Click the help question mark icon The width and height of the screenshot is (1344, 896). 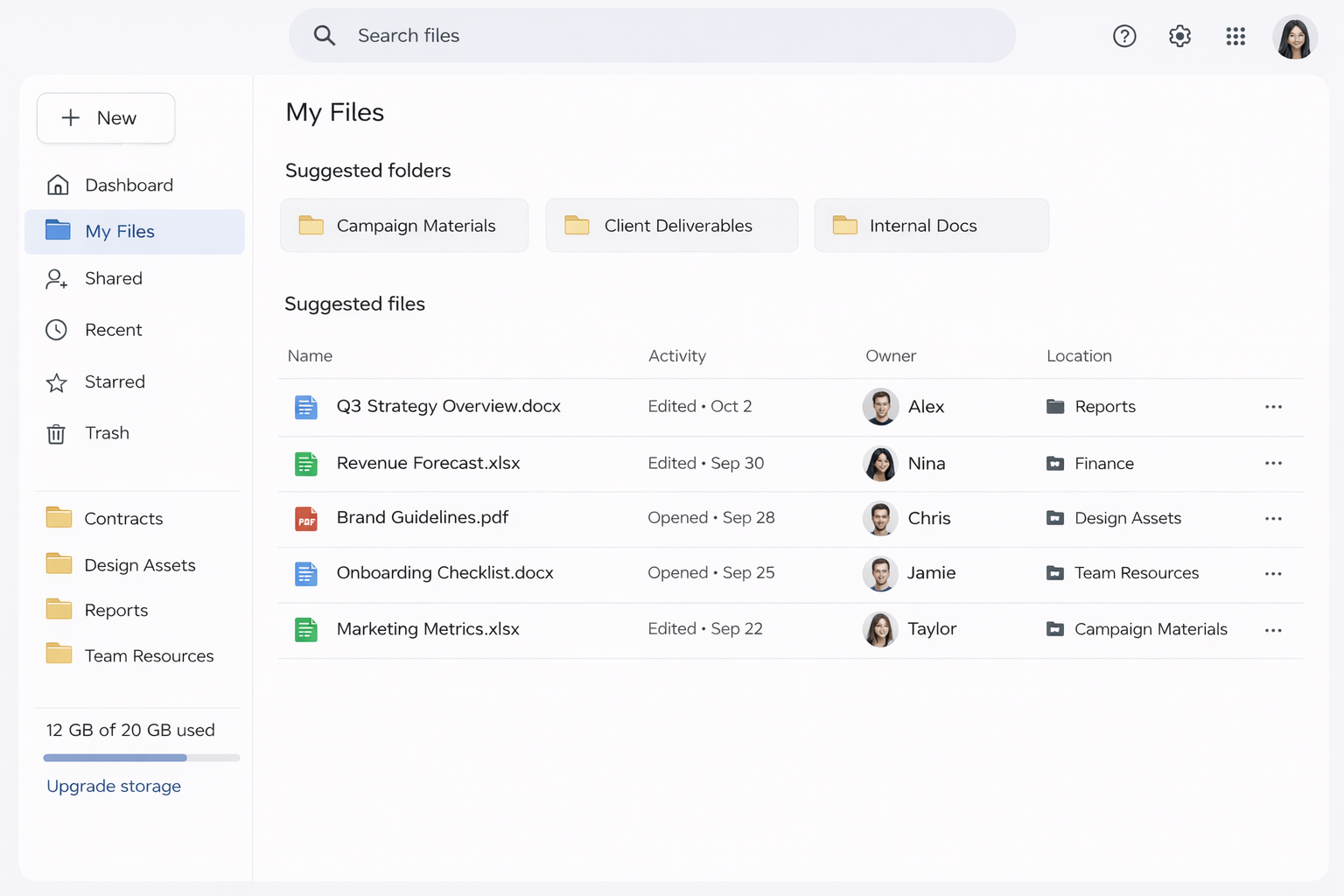tap(1124, 36)
